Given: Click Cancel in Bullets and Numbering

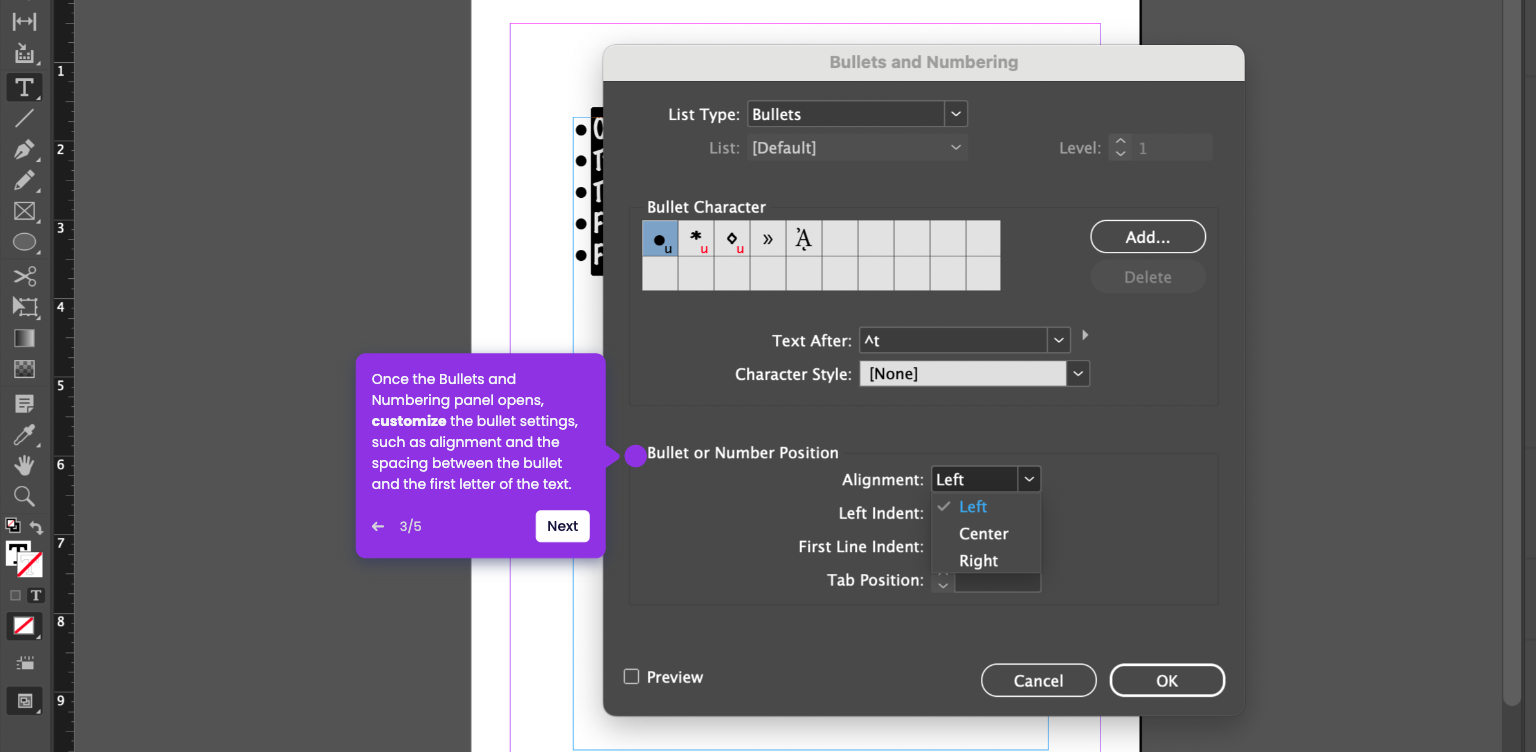Looking at the screenshot, I should click(x=1039, y=680).
